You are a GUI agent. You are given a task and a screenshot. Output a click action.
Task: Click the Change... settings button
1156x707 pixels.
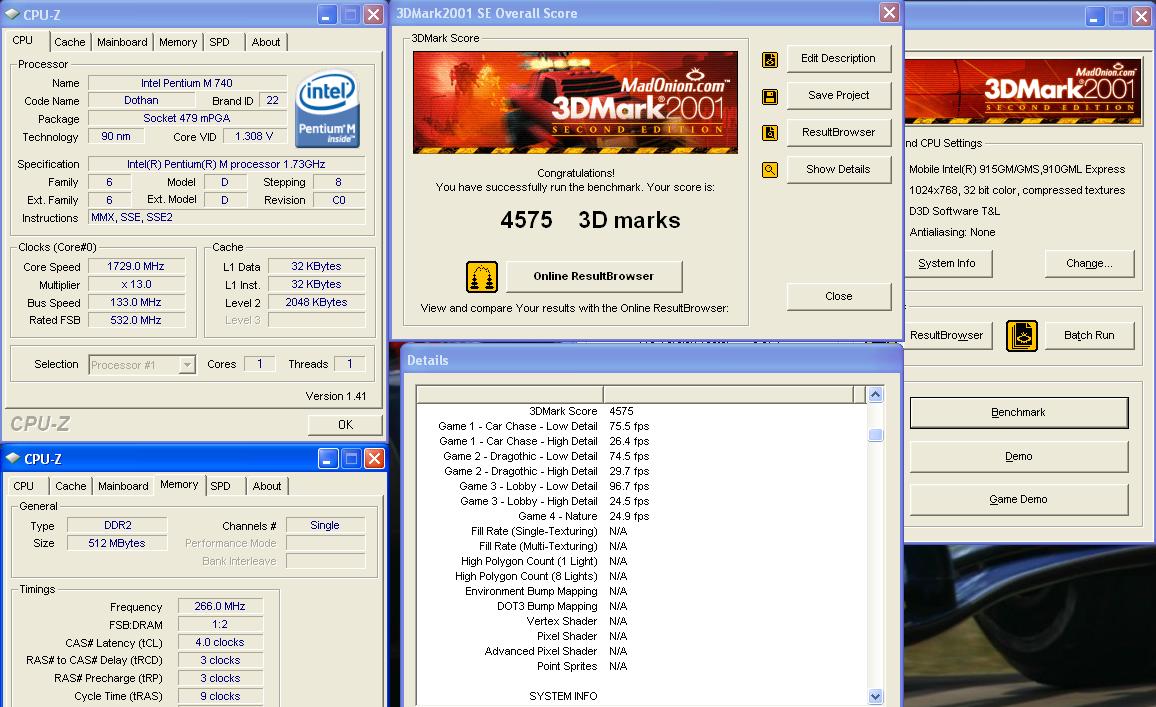(x=1089, y=263)
